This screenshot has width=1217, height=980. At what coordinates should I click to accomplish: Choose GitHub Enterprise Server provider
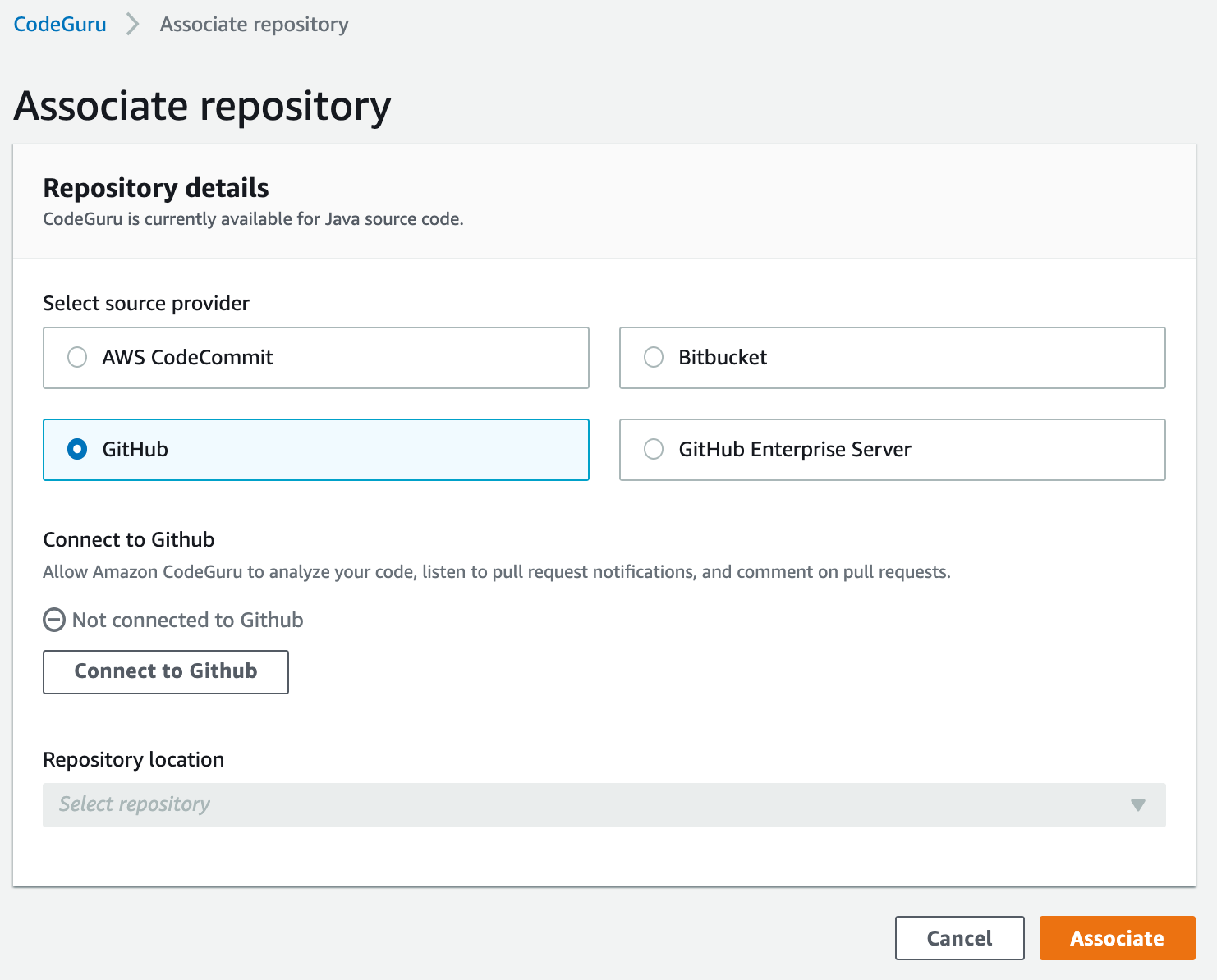tap(893, 450)
